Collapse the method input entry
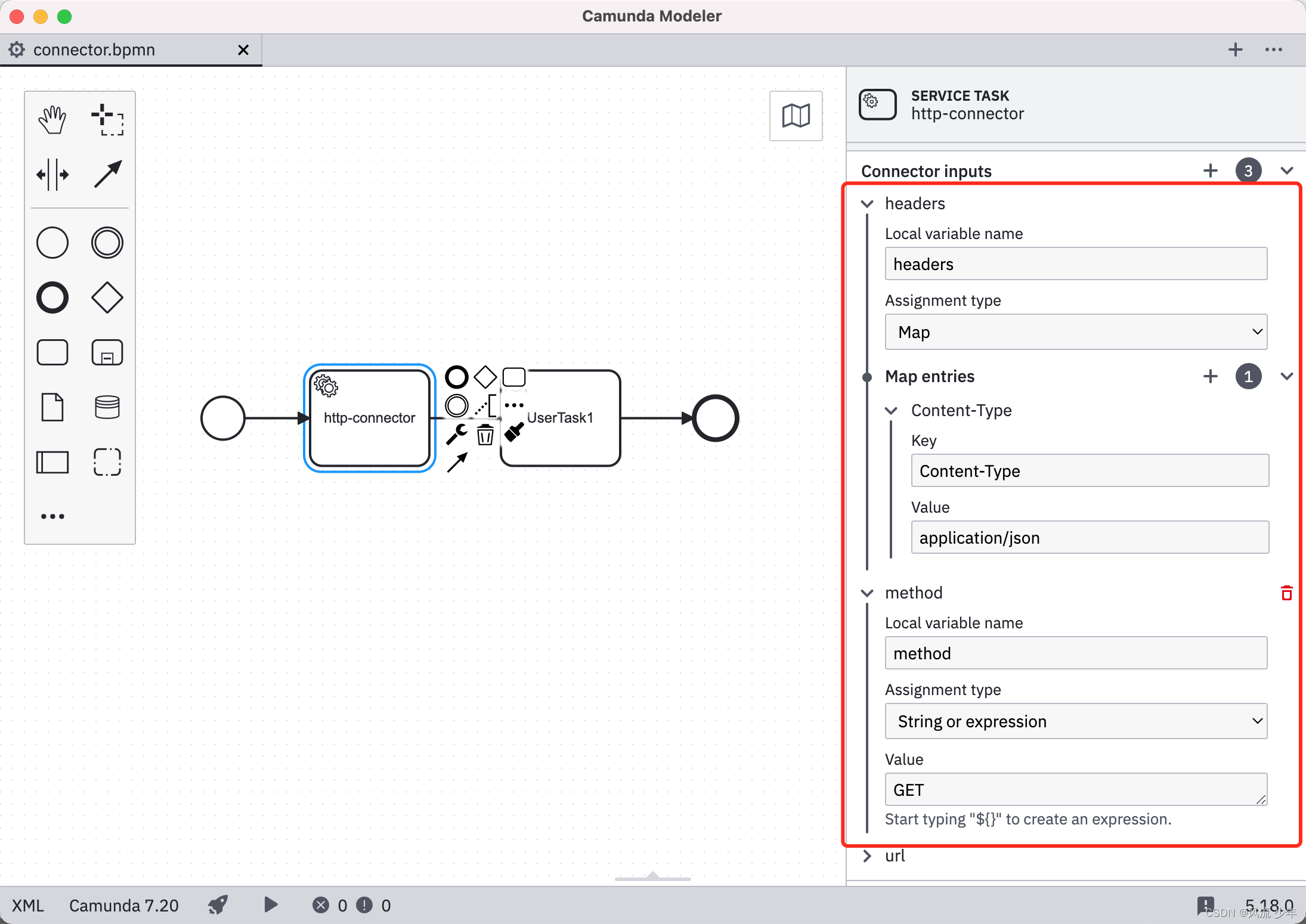 (867, 593)
